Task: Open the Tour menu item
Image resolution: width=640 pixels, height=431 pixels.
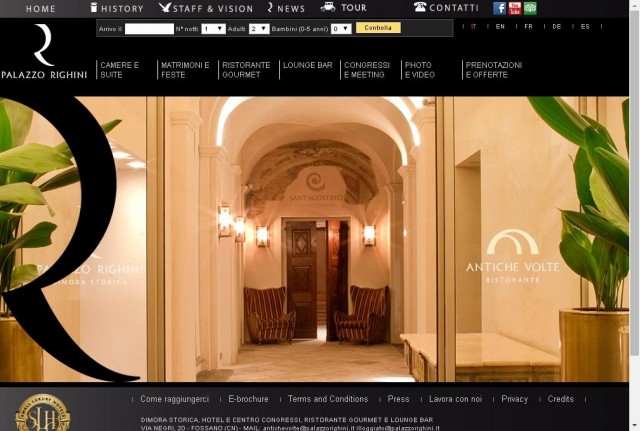Action: pos(353,8)
